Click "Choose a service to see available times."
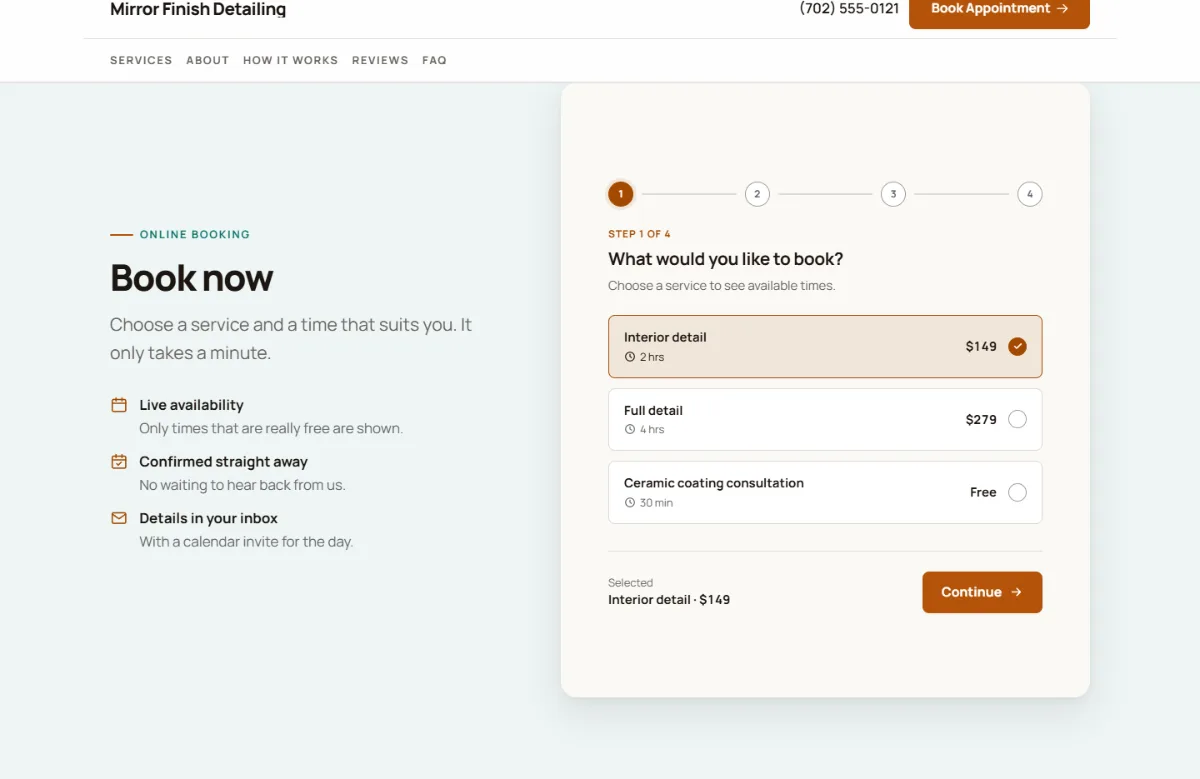Screen dimensions: 1200x779 tap(722, 286)
